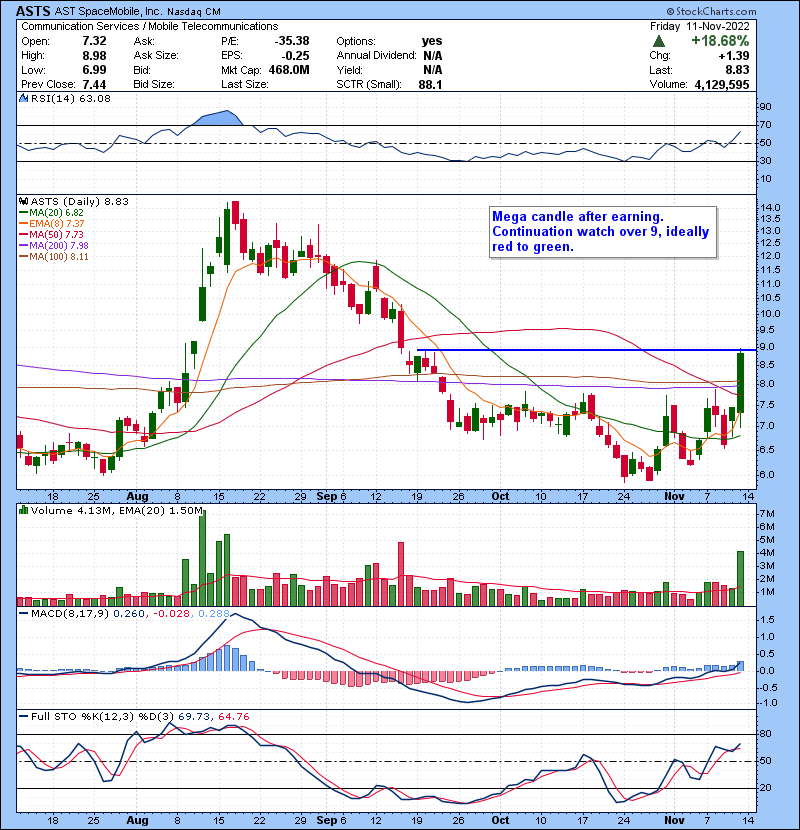Image resolution: width=800 pixels, height=830 pixels.
Task: Click the Yield N/A value
Action: [x=433, y=70]
